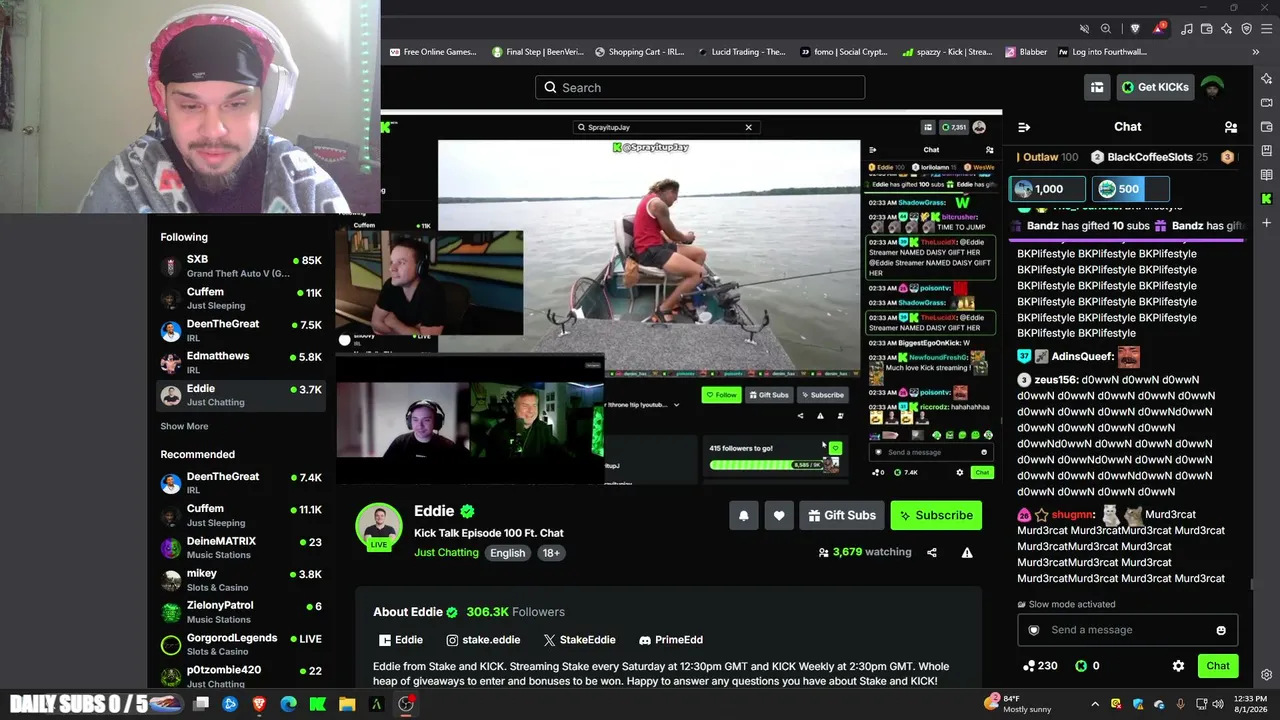
Task: Open the Free Online Games bookmark
Action: pos(433,52)
